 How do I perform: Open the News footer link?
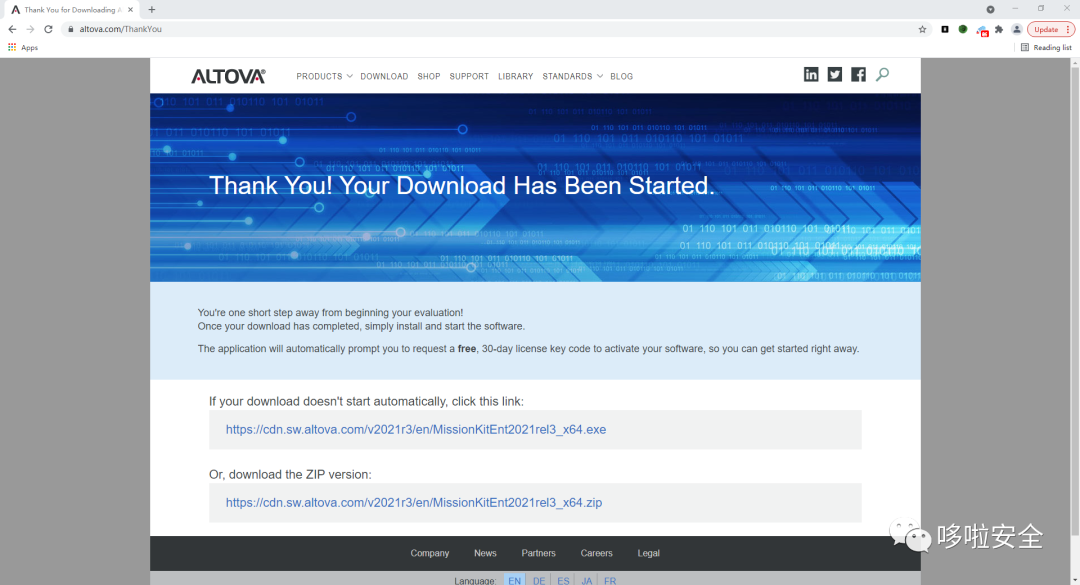click(x=485, y=553)
